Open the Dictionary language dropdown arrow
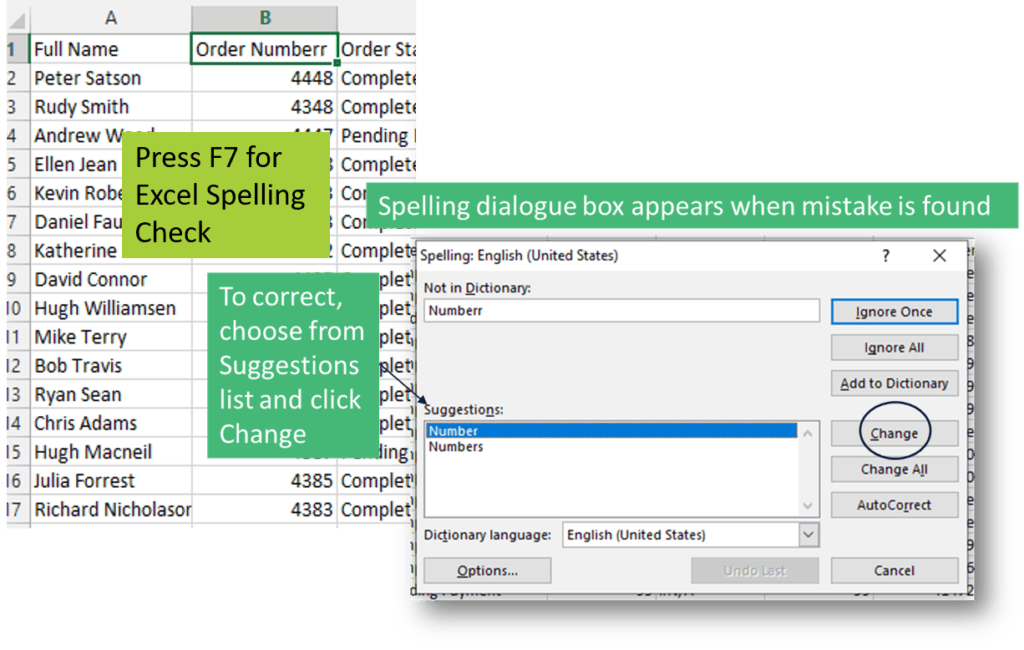Image resolution: width=1024 pixels, height=650 pixels. tap(808, 535)
